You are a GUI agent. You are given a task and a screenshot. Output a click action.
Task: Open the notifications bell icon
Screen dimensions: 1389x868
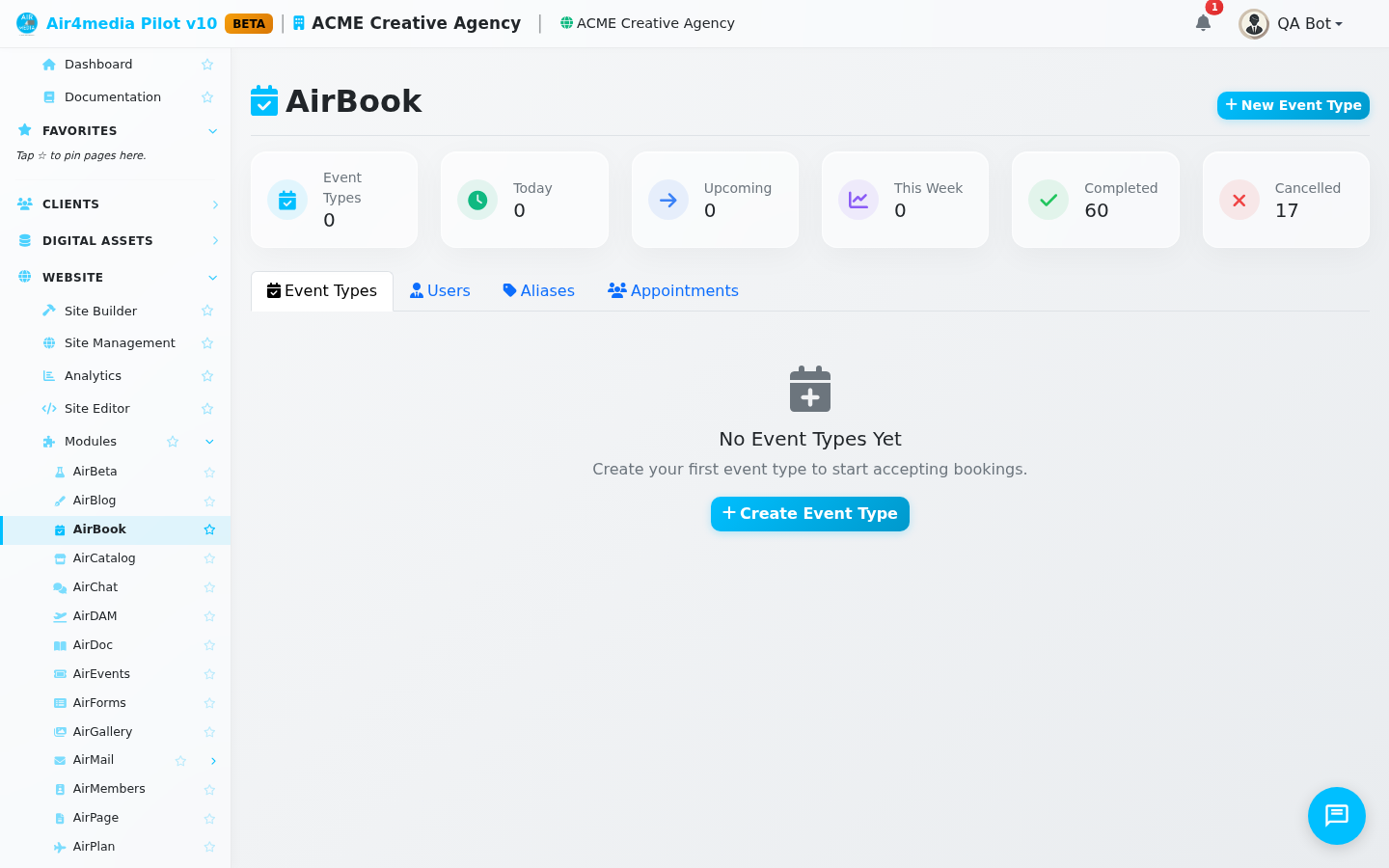point(1203,23)
